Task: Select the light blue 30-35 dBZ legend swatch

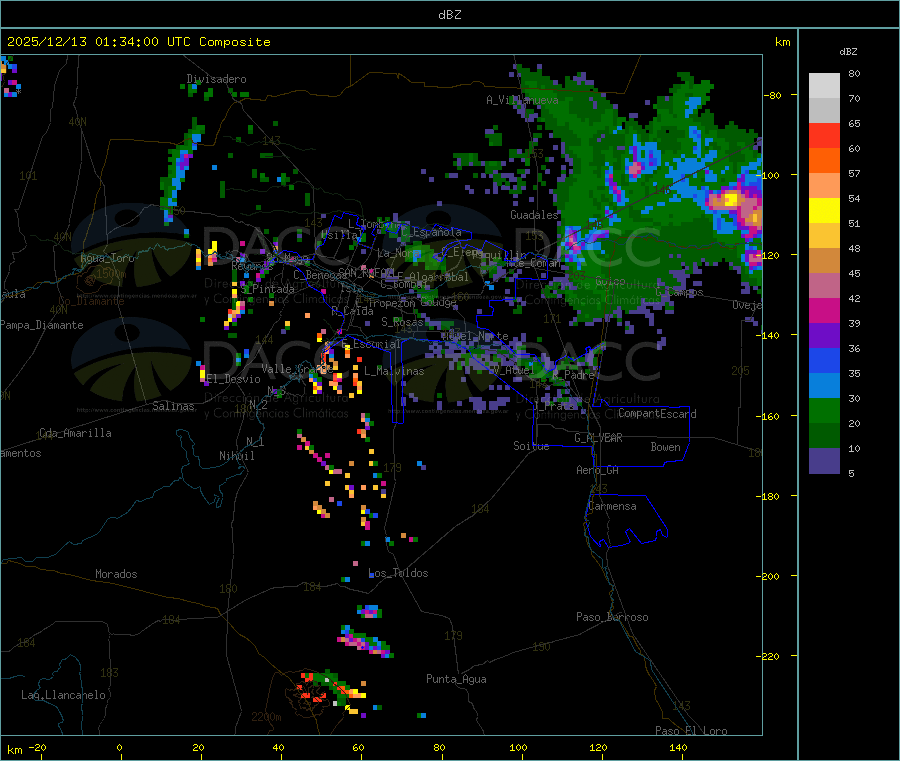Action: (x=824, y=385)
